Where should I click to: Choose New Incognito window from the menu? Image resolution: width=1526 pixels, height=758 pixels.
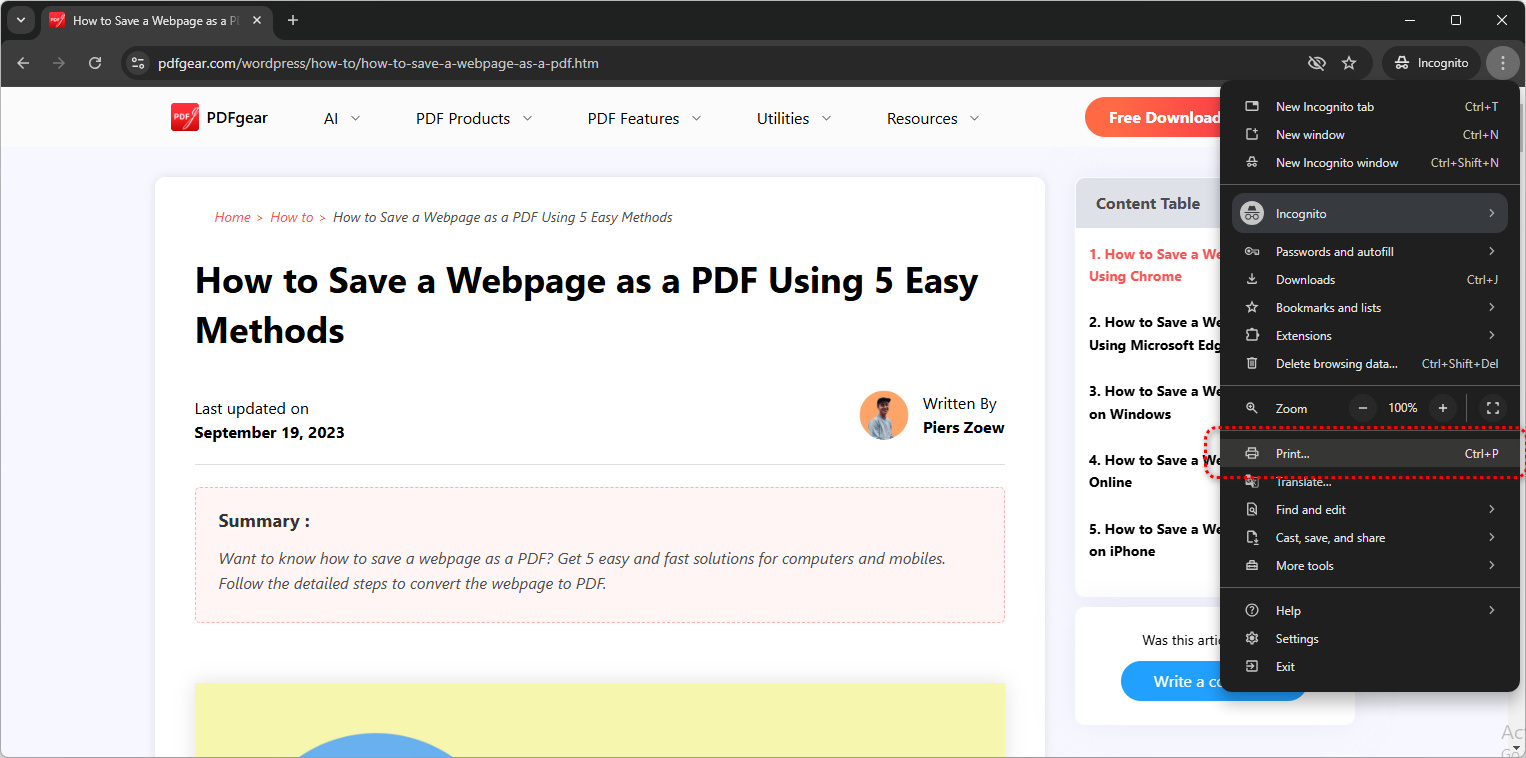[1370, 163]
